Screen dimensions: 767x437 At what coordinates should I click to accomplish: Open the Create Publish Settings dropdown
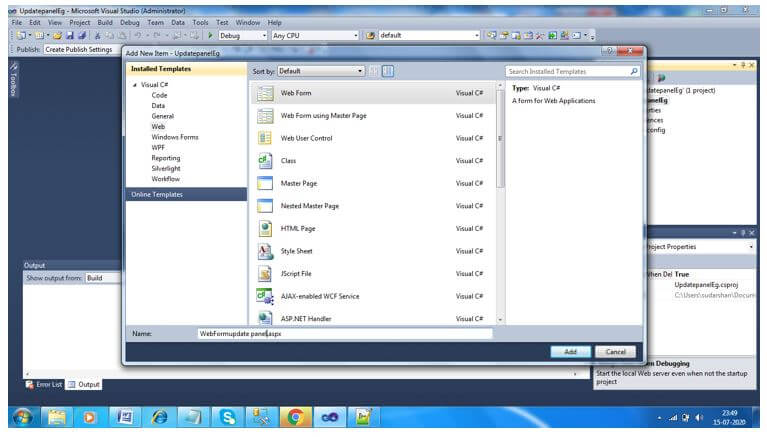pyautogui.click(x=81, y=50)
